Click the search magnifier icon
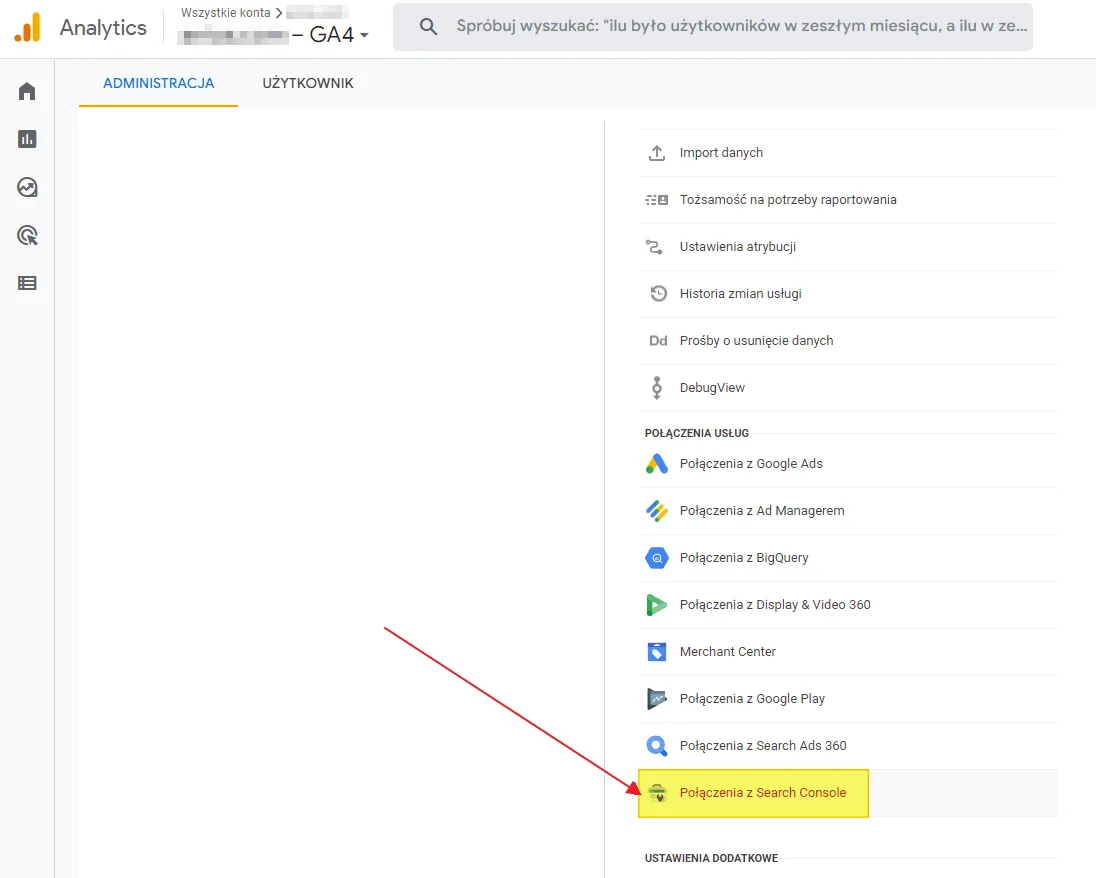 pos(428,27)
